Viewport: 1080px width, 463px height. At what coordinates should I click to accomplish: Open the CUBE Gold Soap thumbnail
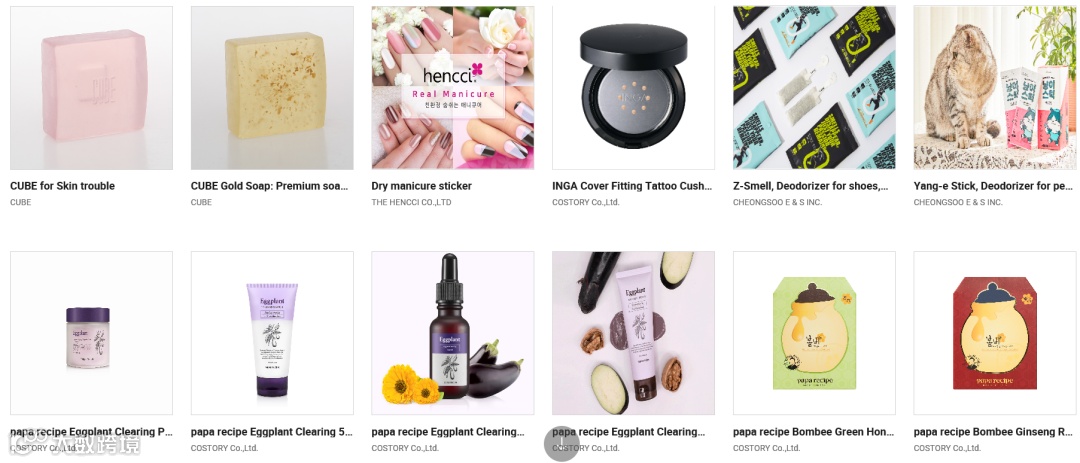point(272,88)
